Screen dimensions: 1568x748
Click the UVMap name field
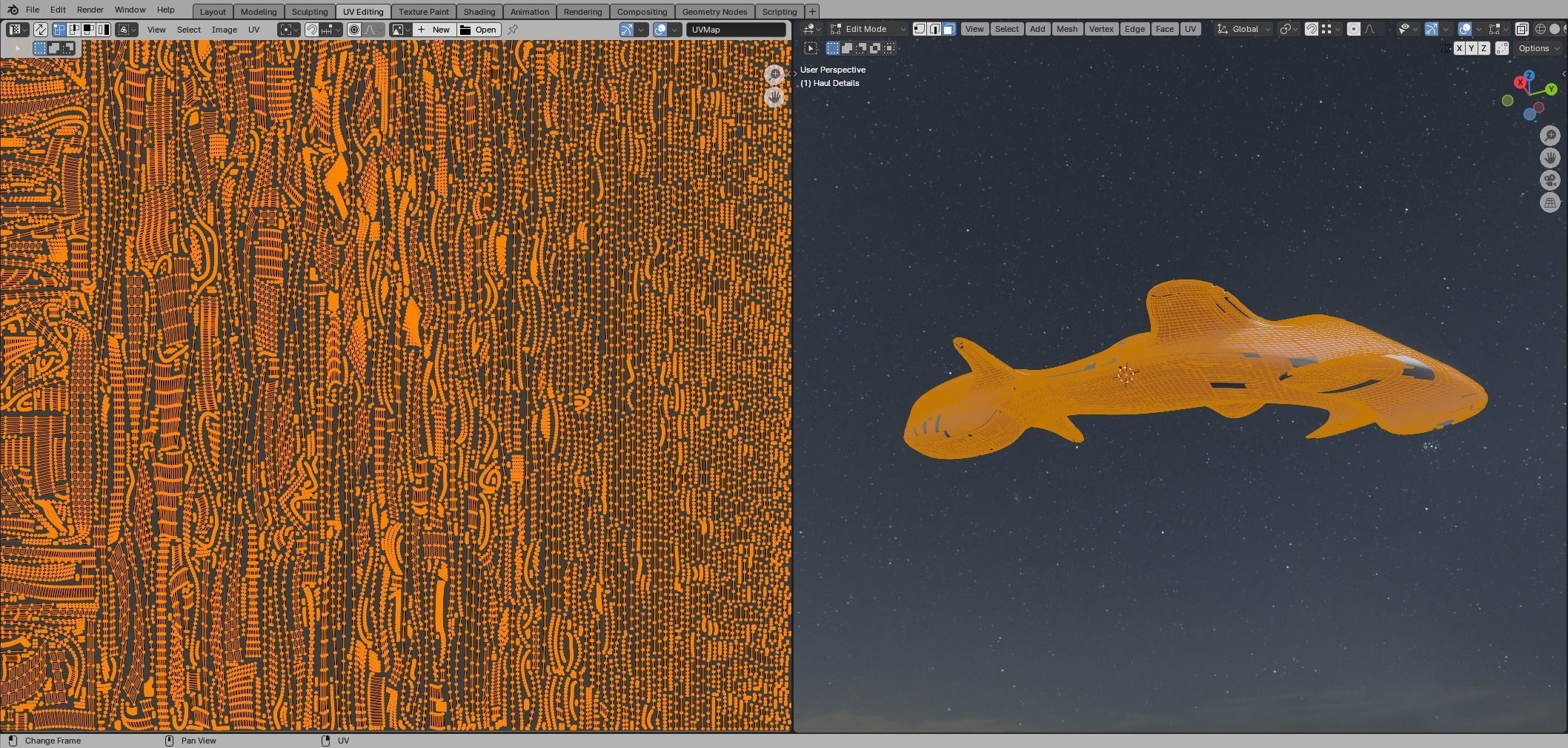pyautogui.click(x=736, y=30)
